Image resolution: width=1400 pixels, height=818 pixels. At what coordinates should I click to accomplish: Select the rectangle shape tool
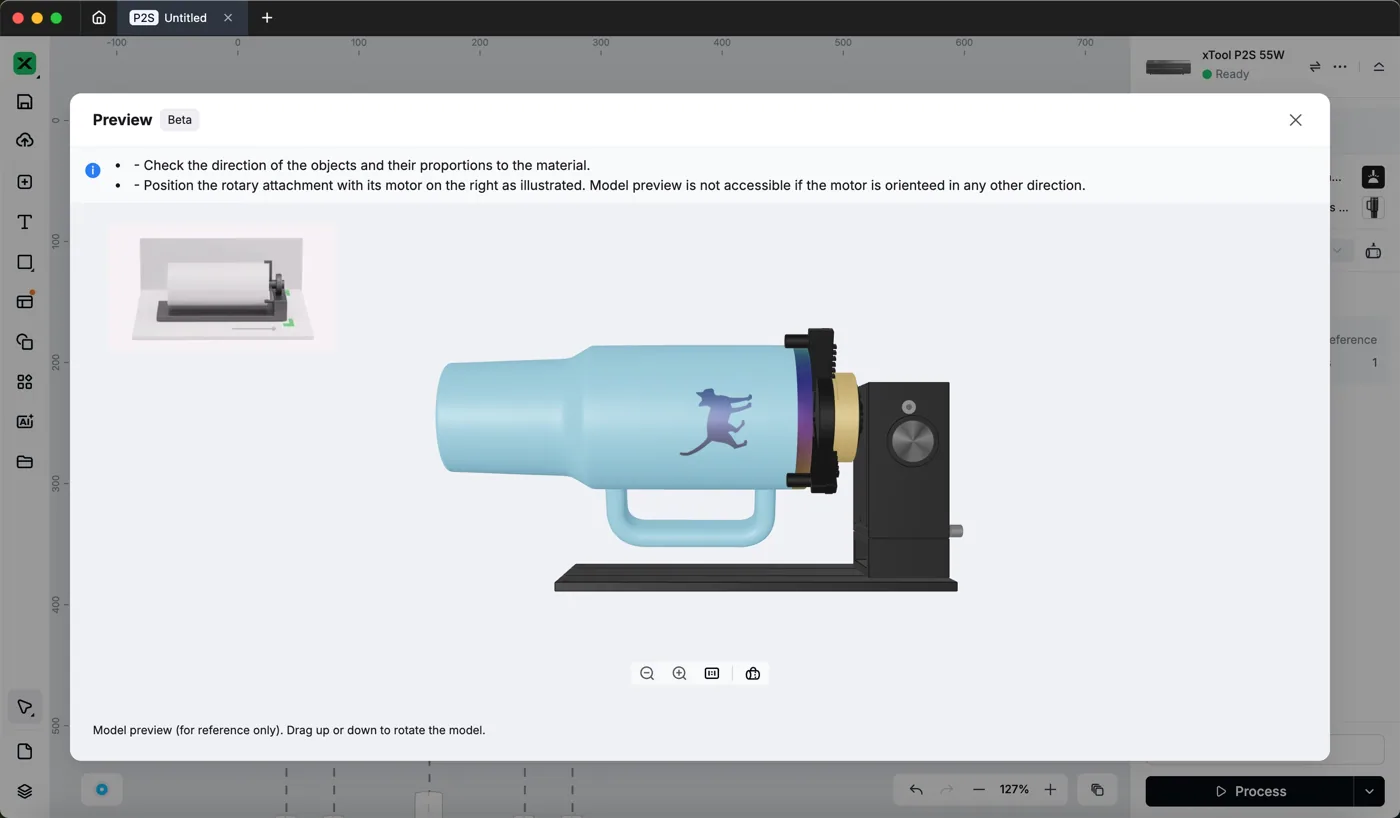(25, 262)
